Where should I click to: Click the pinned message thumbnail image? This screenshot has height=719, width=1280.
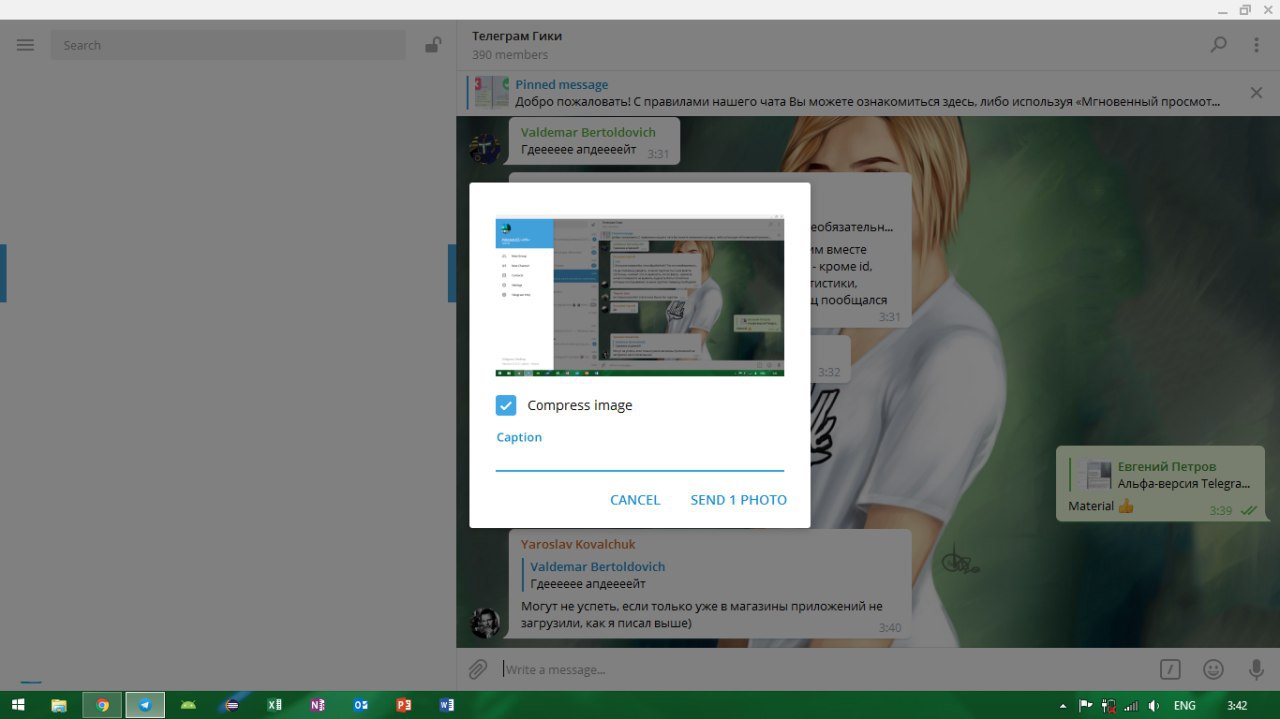coord(491,93)
